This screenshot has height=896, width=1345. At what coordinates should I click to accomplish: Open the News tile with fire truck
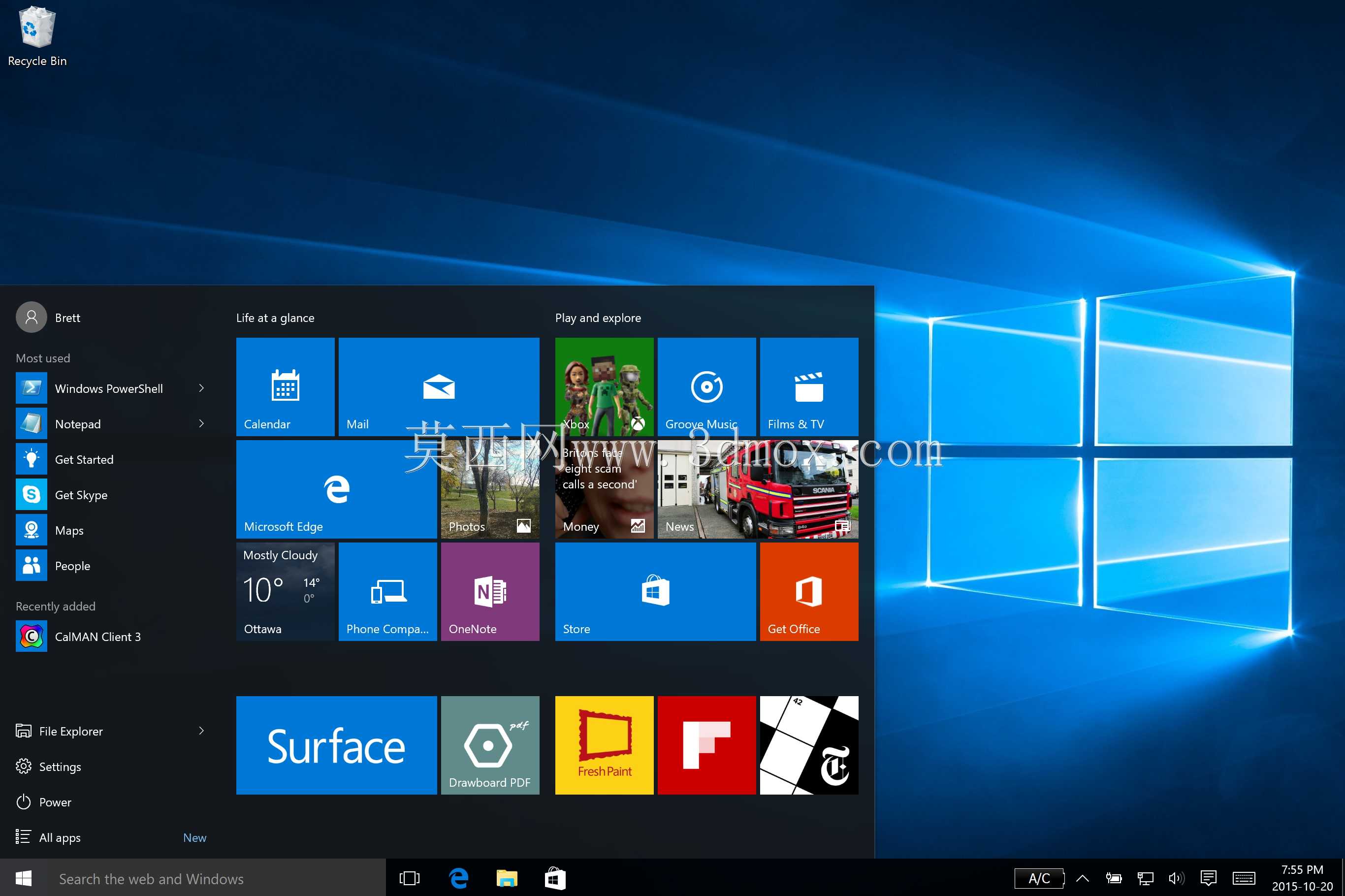(758, 489)
